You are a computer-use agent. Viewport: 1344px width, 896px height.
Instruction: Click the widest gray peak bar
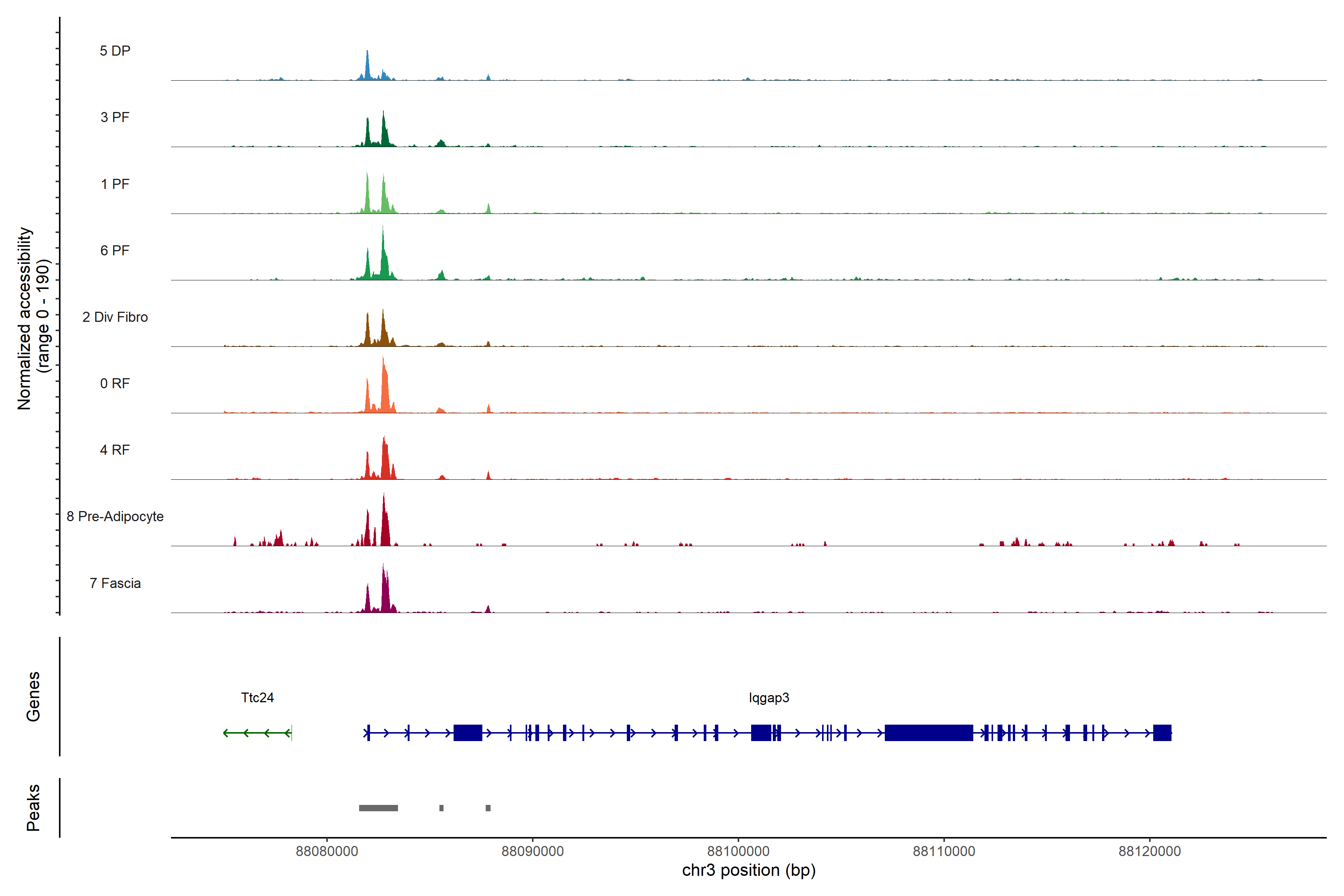click(x=378, y=808)
